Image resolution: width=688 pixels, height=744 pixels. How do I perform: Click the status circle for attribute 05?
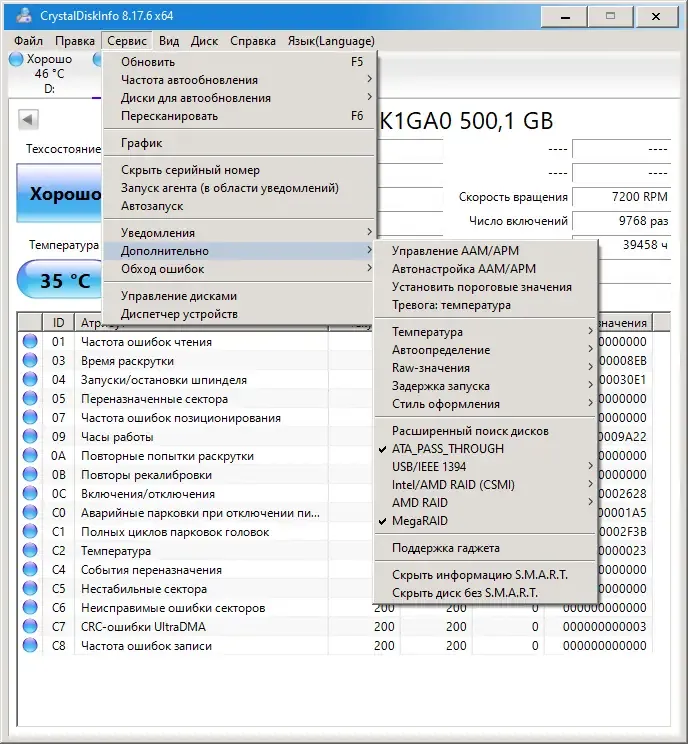(x=30, y=399)
